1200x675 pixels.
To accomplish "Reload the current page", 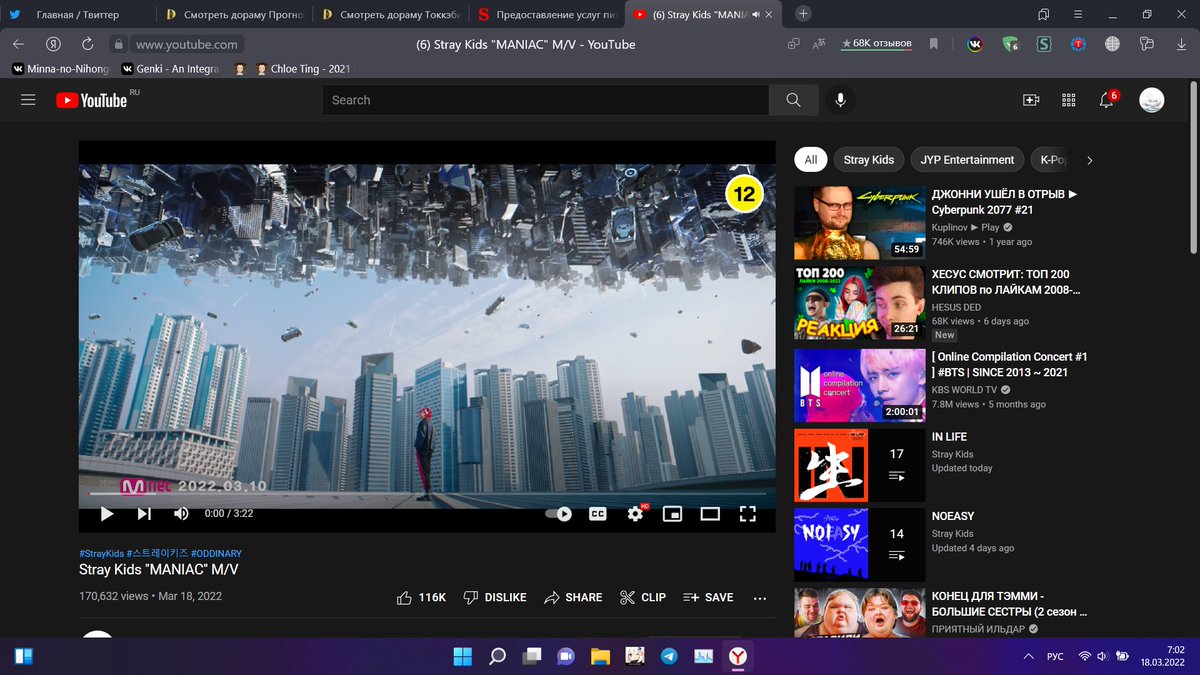I will [x=87, y=44].
